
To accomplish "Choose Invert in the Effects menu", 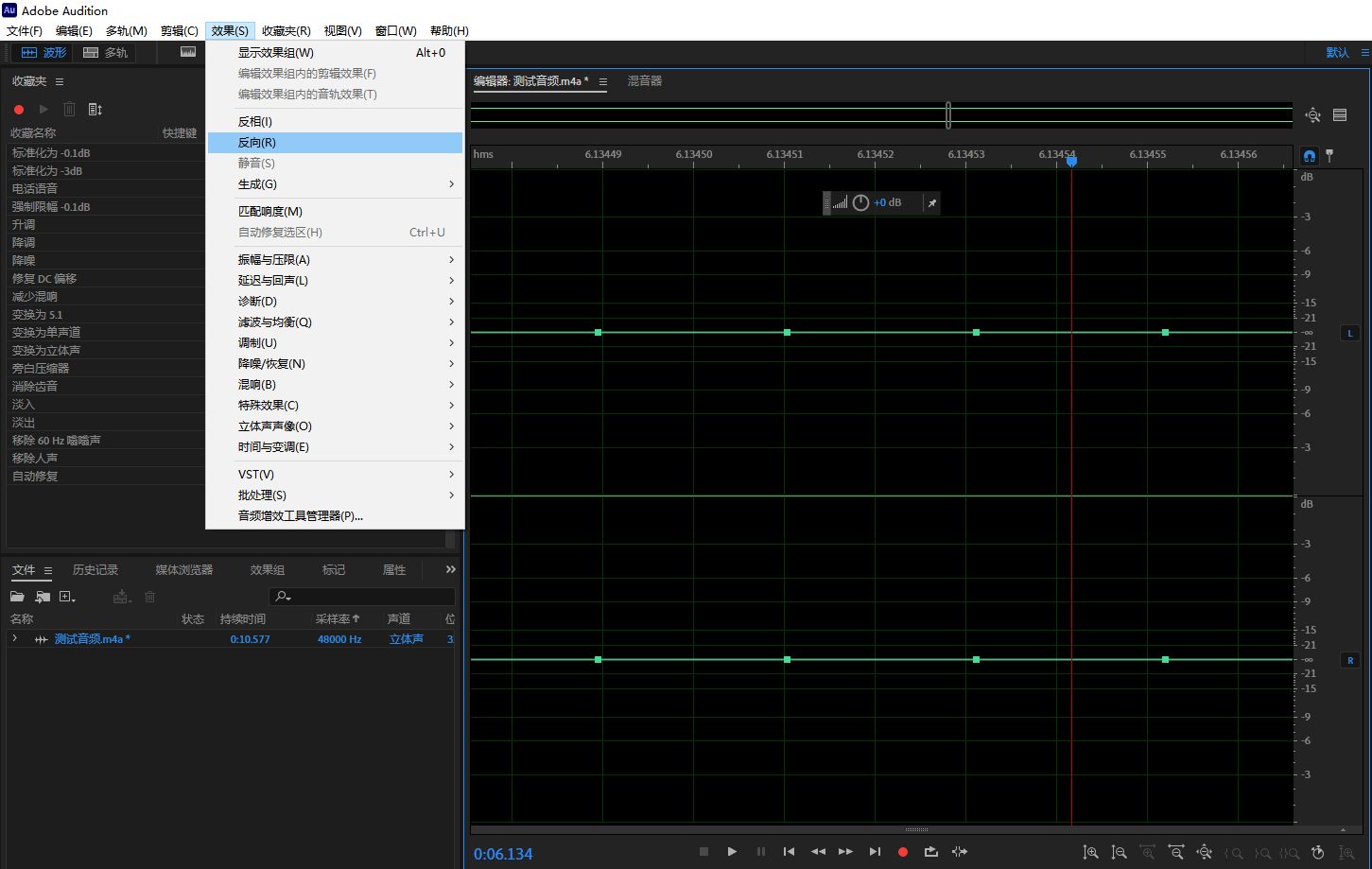I will click(336, 122).
